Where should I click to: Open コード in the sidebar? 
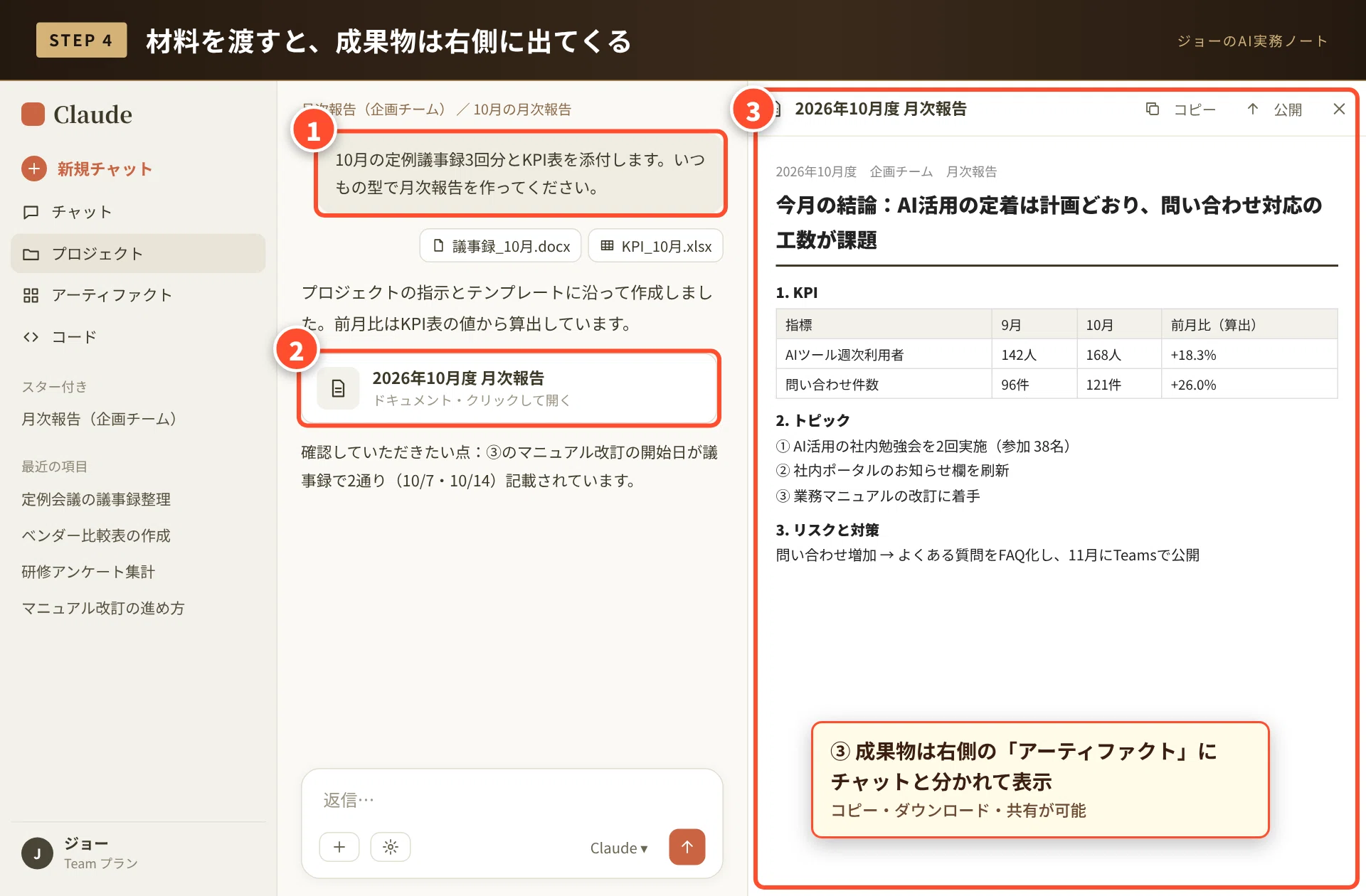click(x=138, y=336)
